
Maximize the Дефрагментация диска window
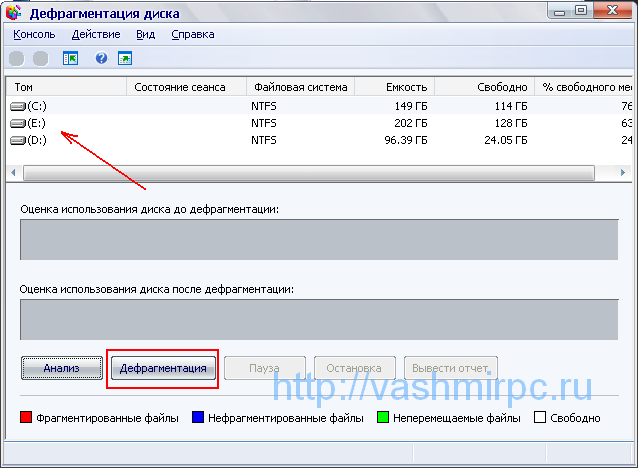tap(581, 11)
